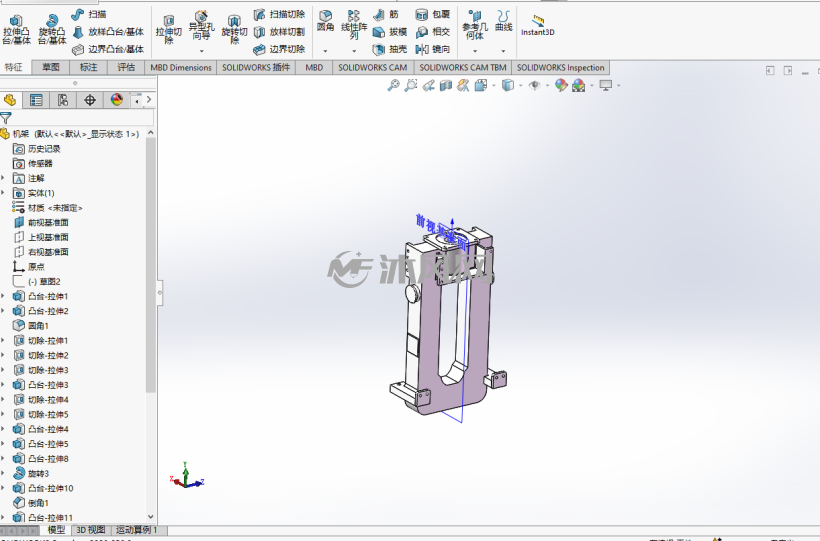Click the 扫描切除 swept cut tool
The width and height of the screenshot is (820, 541).
click(x=279, y=14)
